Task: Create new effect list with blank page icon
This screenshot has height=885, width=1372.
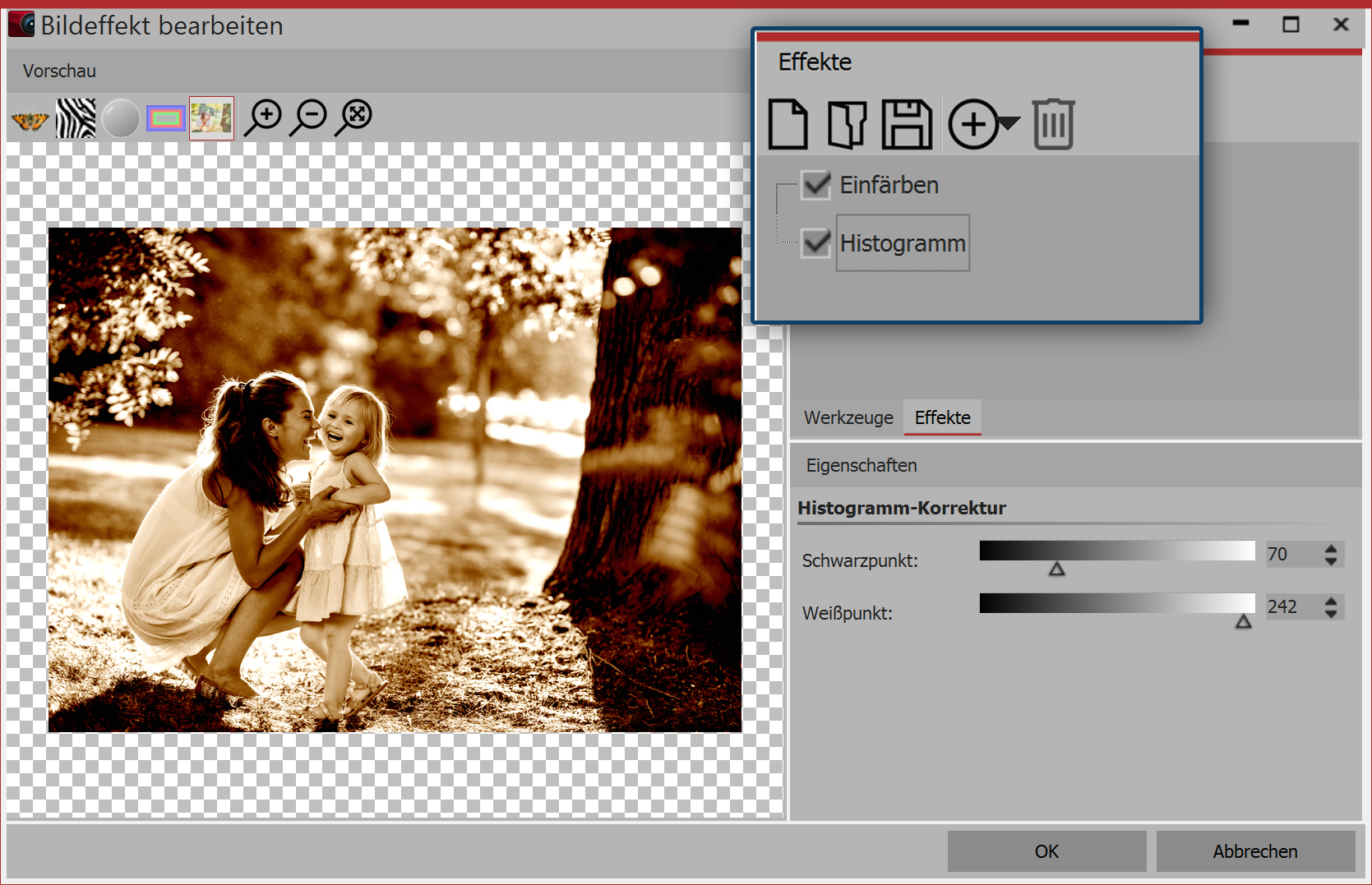Action: (788, 125)
